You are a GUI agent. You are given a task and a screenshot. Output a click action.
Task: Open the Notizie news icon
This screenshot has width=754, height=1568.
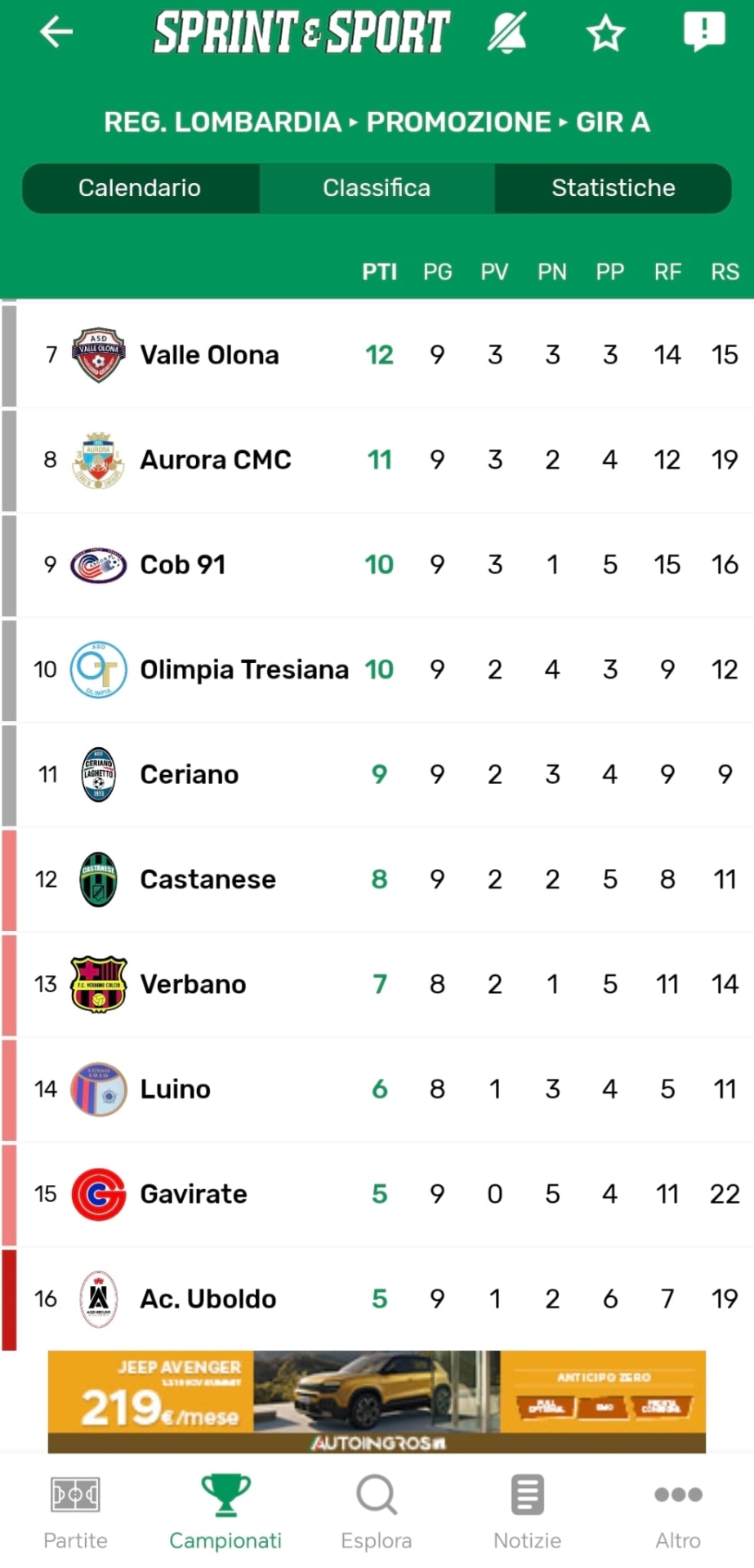click(x=527, y=1495)
